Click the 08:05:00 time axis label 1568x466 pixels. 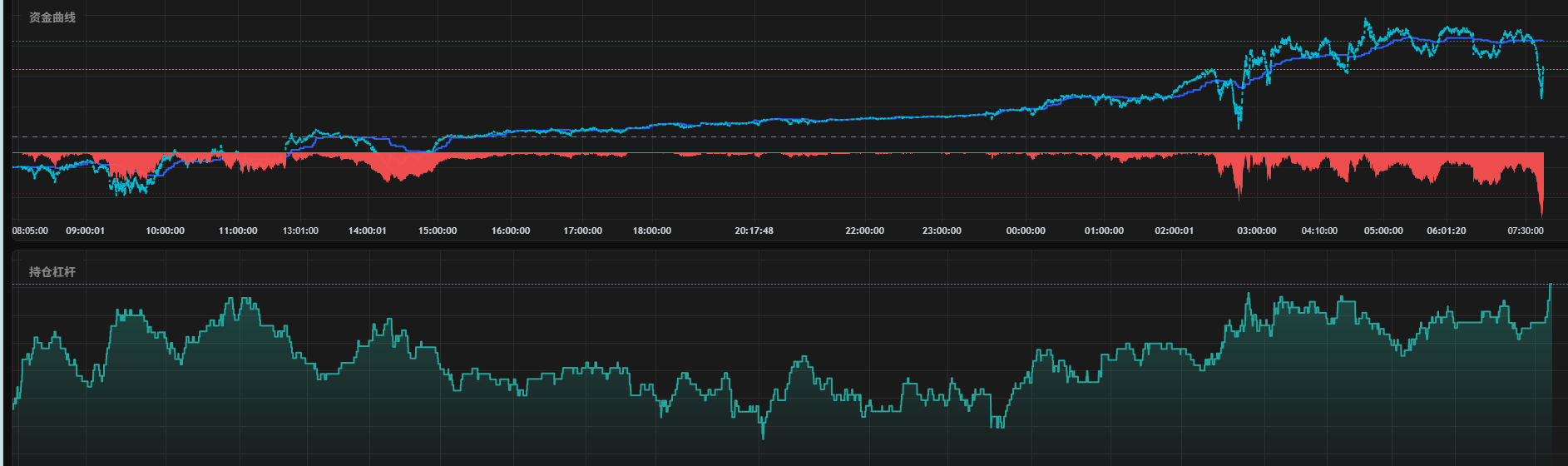(30, 231)
